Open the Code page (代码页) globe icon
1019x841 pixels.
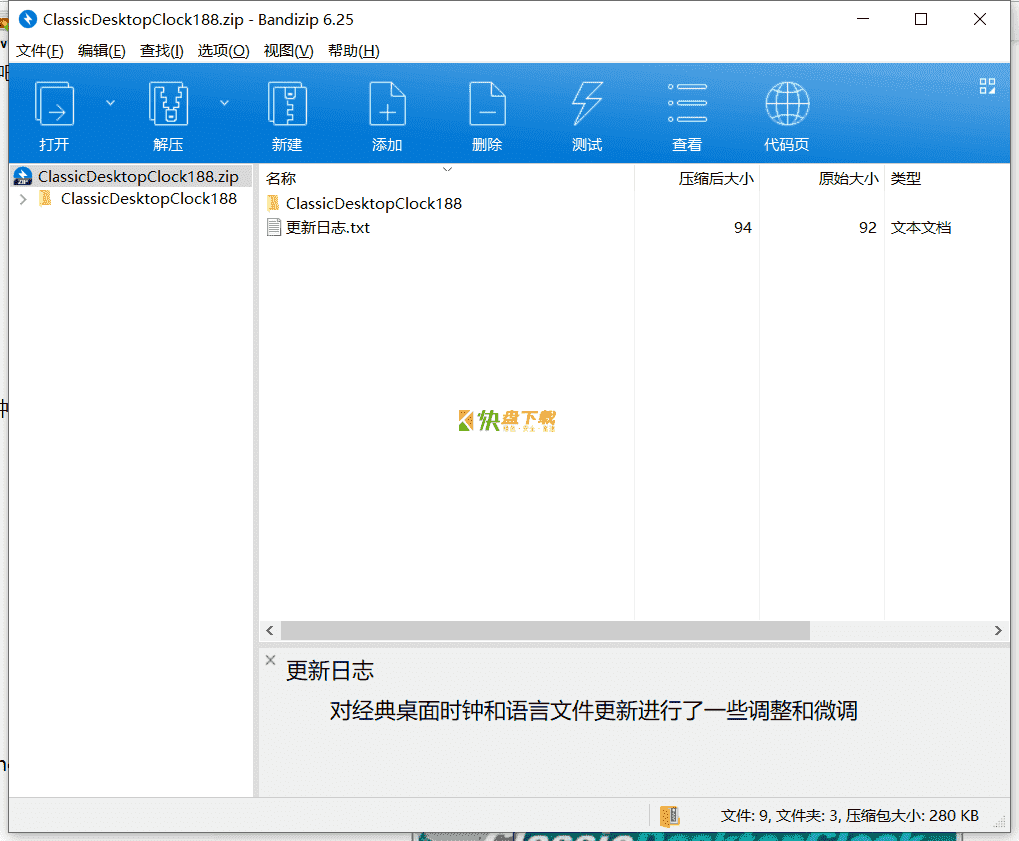tap(787, 103)
